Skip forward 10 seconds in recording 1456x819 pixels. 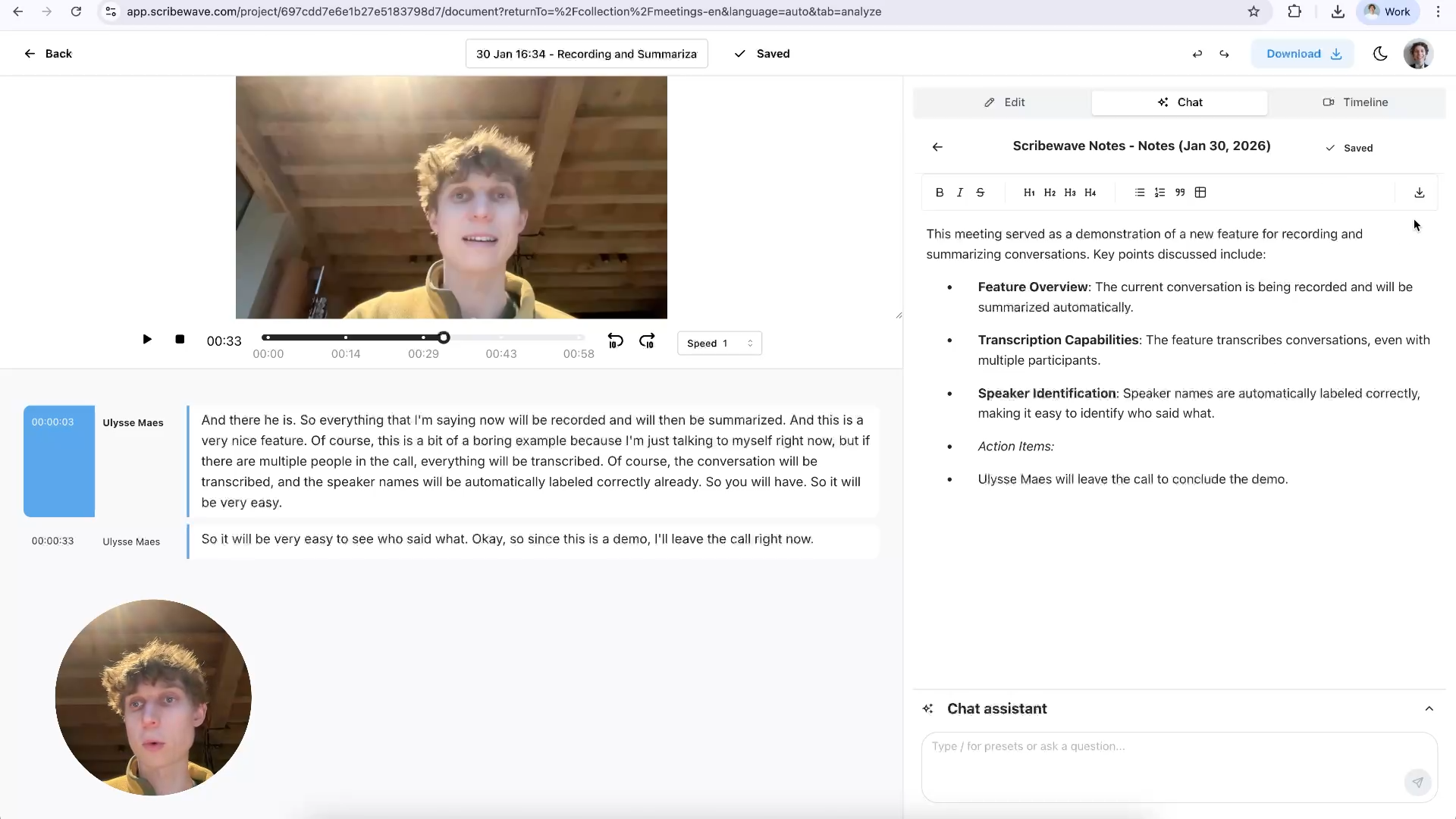point(647,341)
